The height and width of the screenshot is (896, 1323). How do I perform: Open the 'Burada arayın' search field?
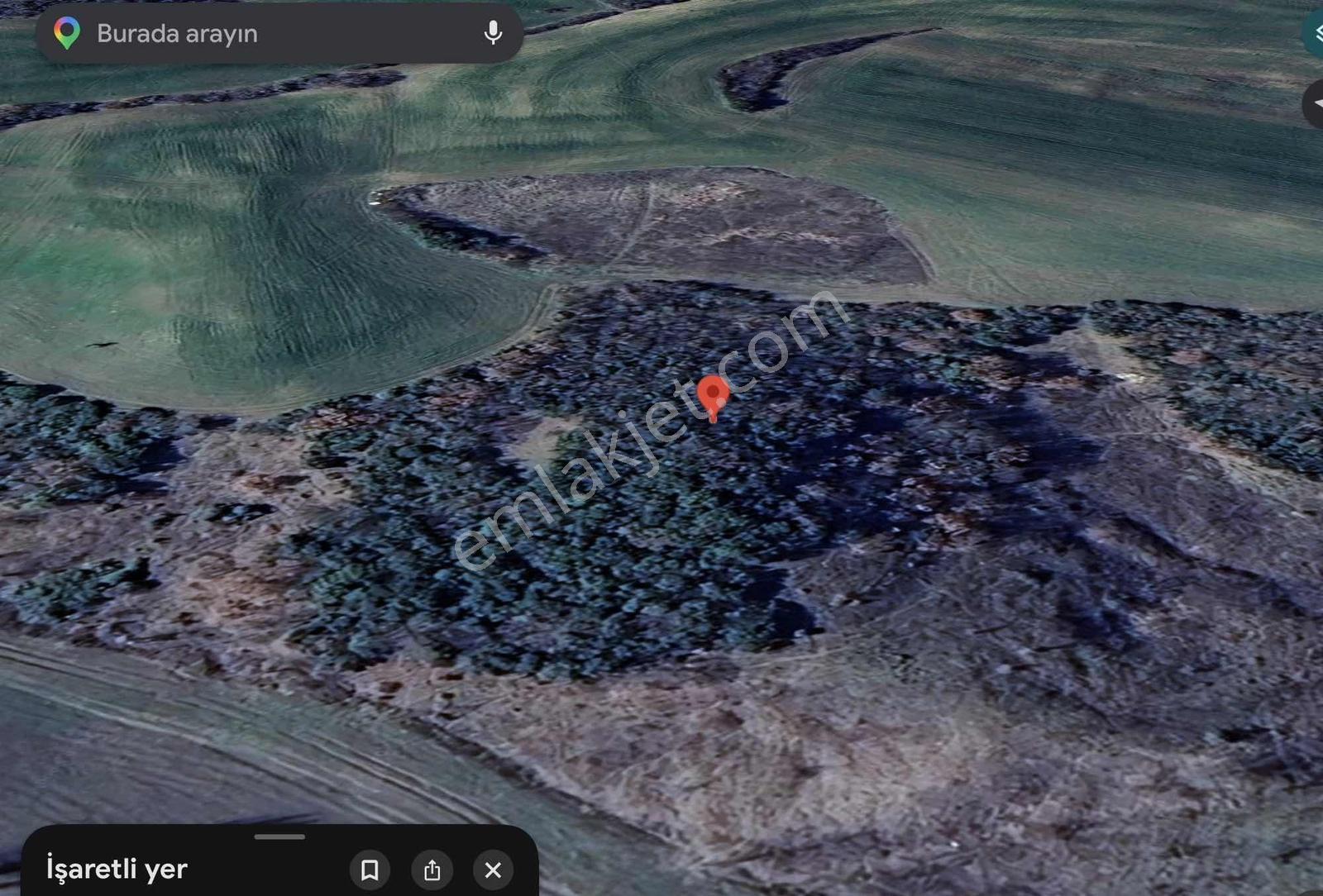[x=279, y=34]
